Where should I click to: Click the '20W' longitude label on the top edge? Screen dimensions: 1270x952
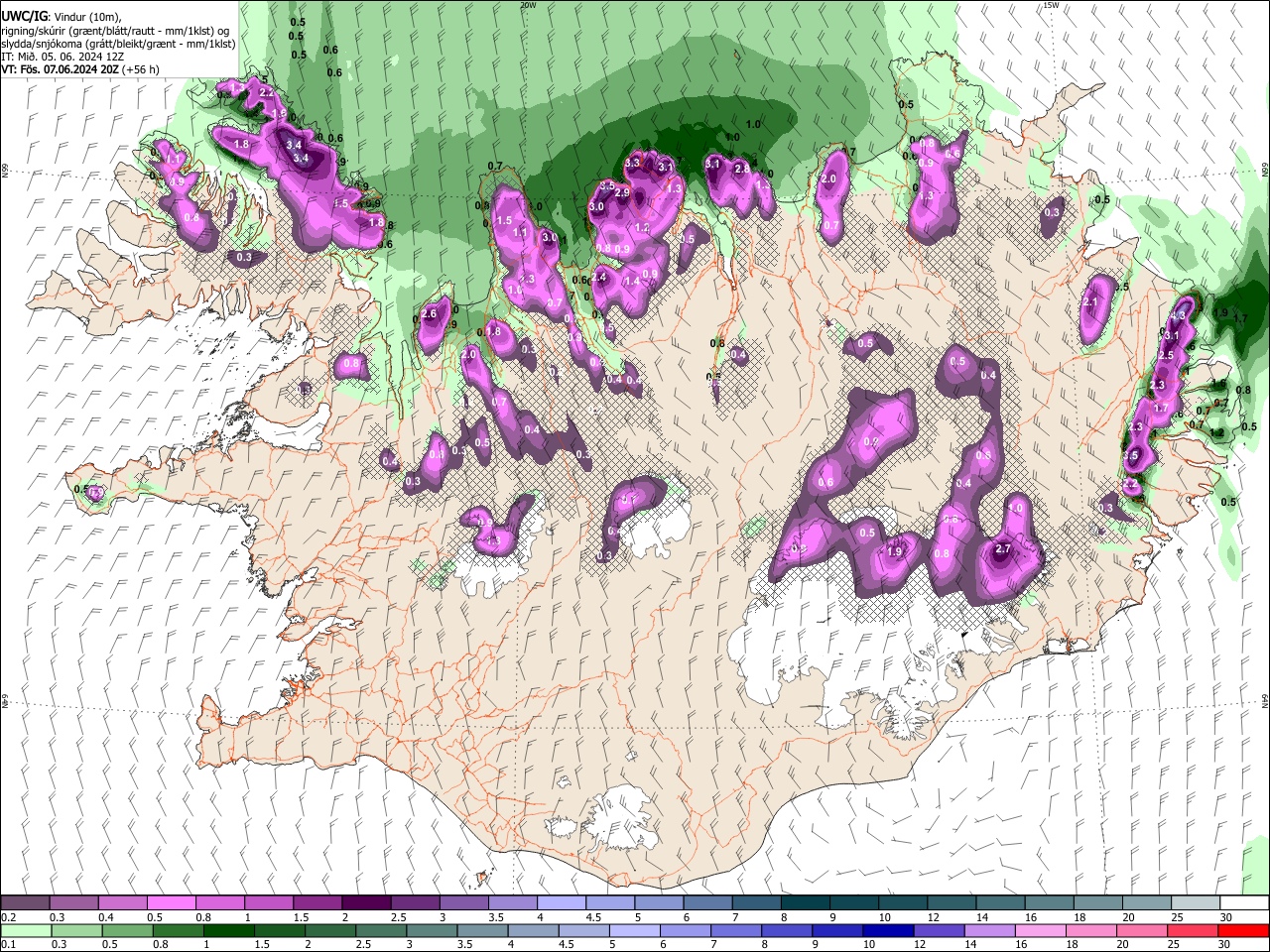click(528, 5)
